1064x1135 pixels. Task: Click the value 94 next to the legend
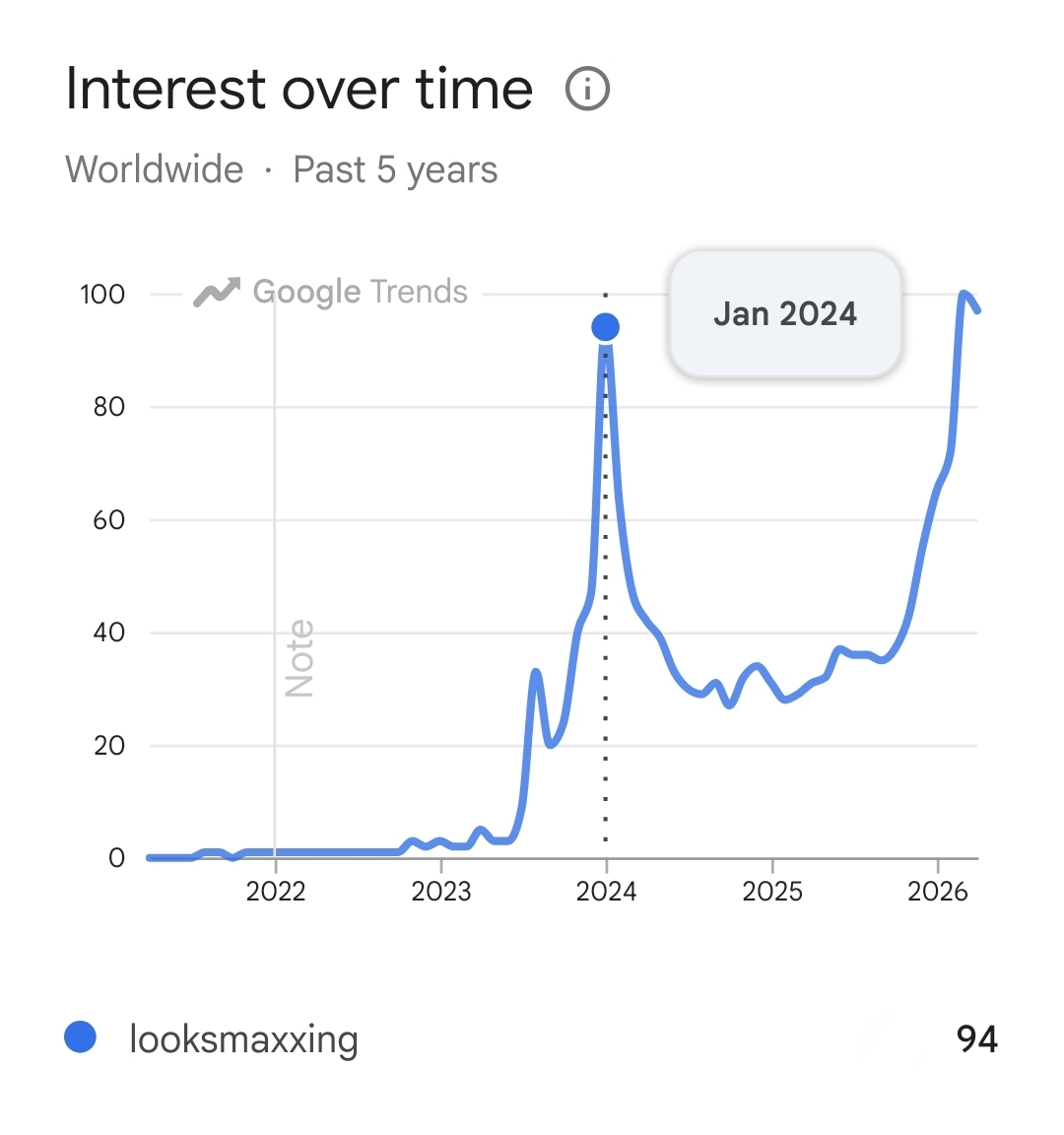(976, 1039)
